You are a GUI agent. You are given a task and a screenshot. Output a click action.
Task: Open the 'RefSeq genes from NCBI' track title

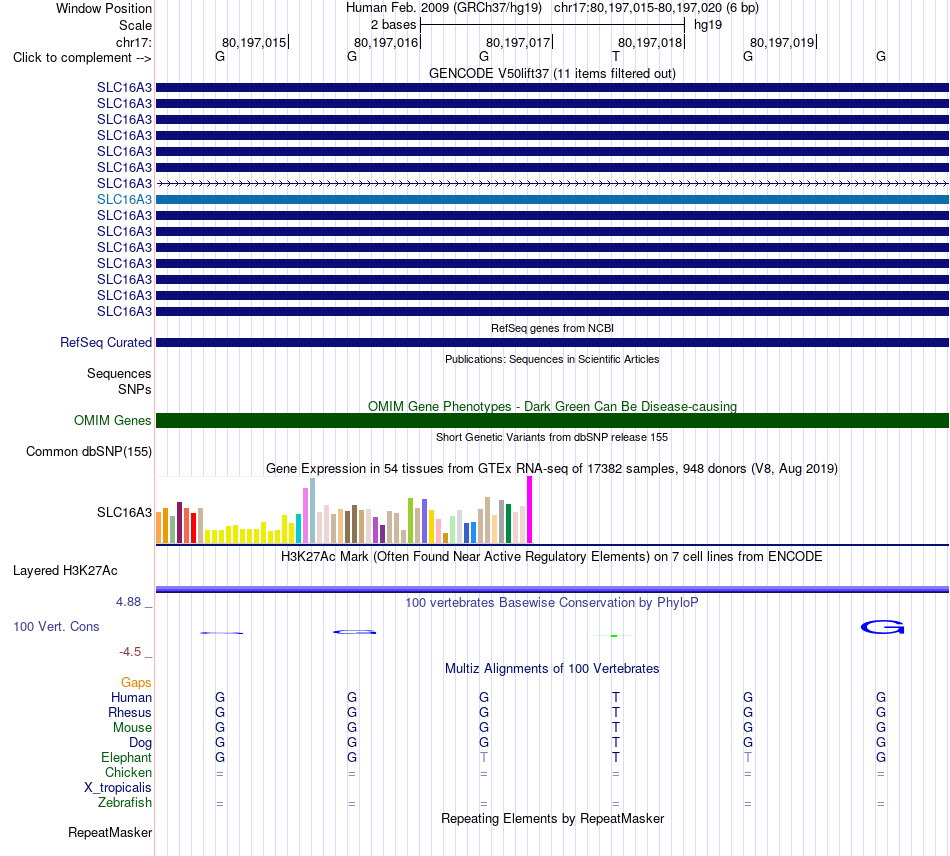coord(552,328)
